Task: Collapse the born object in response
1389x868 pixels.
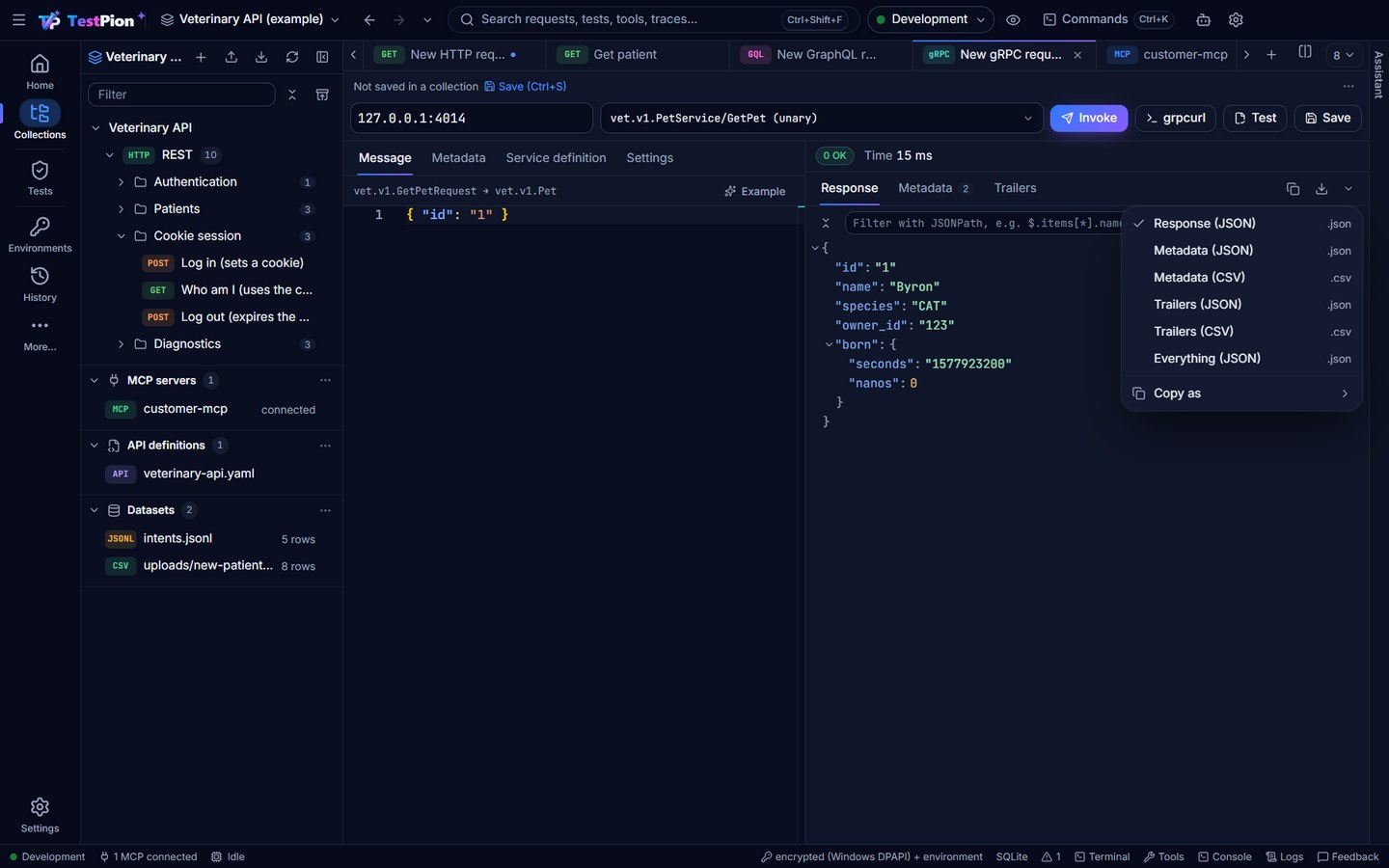Action: click(829, 344)
